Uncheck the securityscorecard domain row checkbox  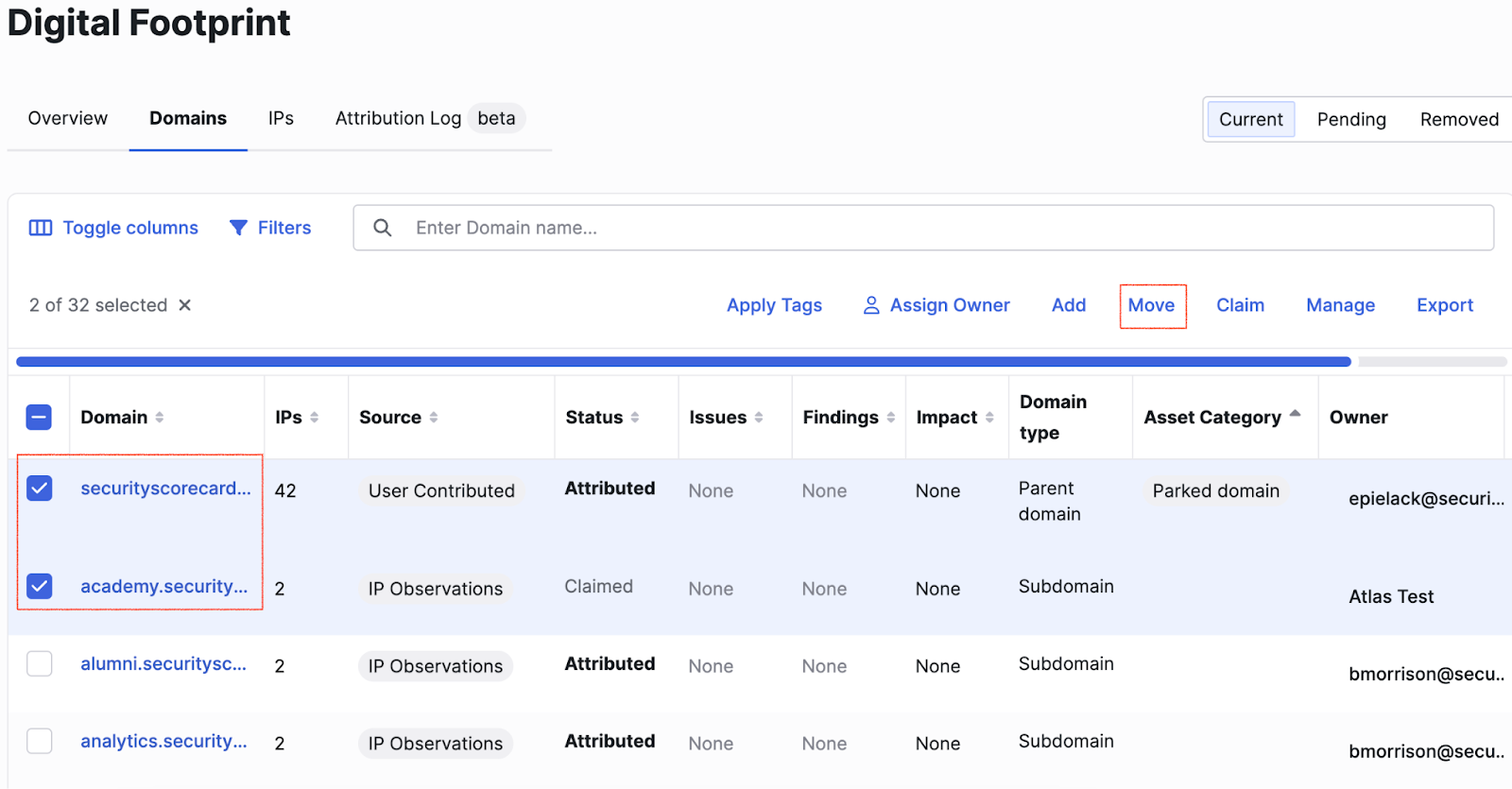point(39,489)
